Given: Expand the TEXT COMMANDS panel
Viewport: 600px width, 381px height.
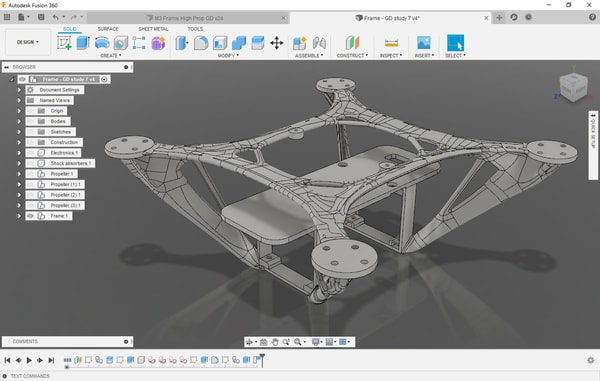Looking at the screenshot, I should click(5, 376).
